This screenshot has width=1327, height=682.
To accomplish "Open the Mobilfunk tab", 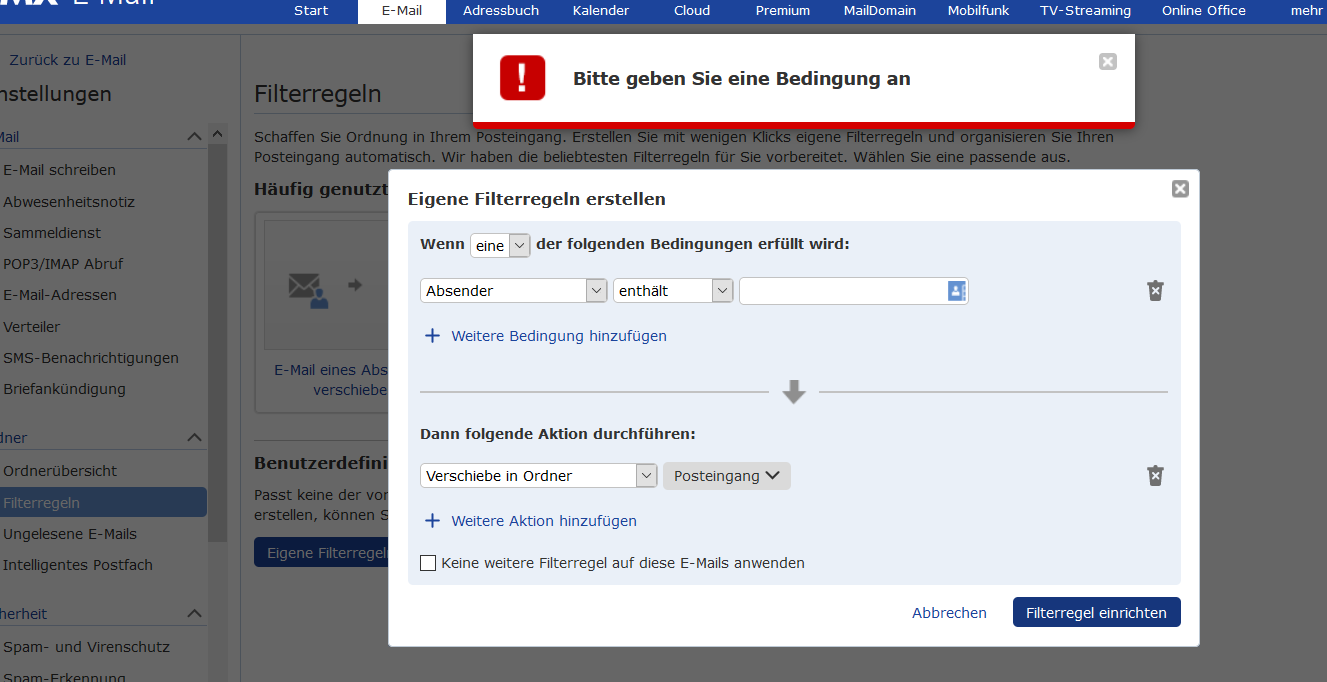I will tap(979, 11).
